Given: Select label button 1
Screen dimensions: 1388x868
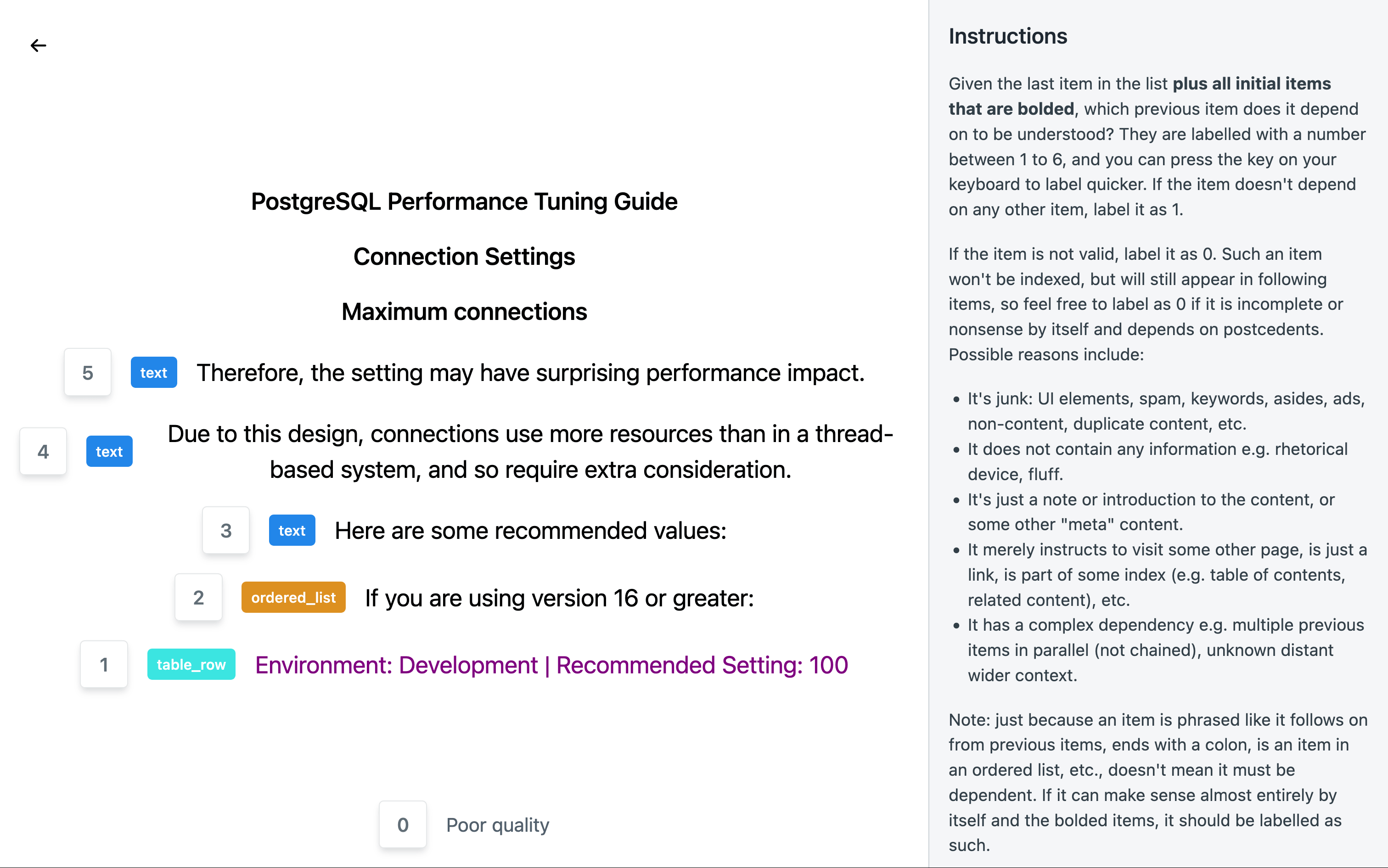Looking at the screenshot, I should [x=104, y=664].
